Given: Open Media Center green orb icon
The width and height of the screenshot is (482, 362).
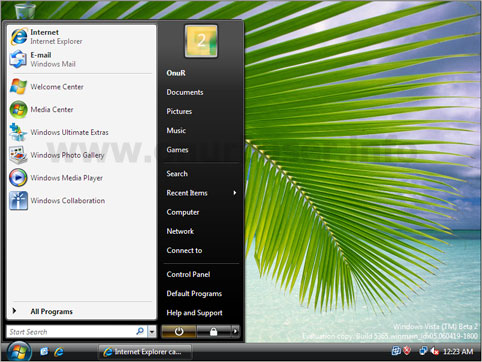Looking at the screenshot, I should (x=18, y=109).
